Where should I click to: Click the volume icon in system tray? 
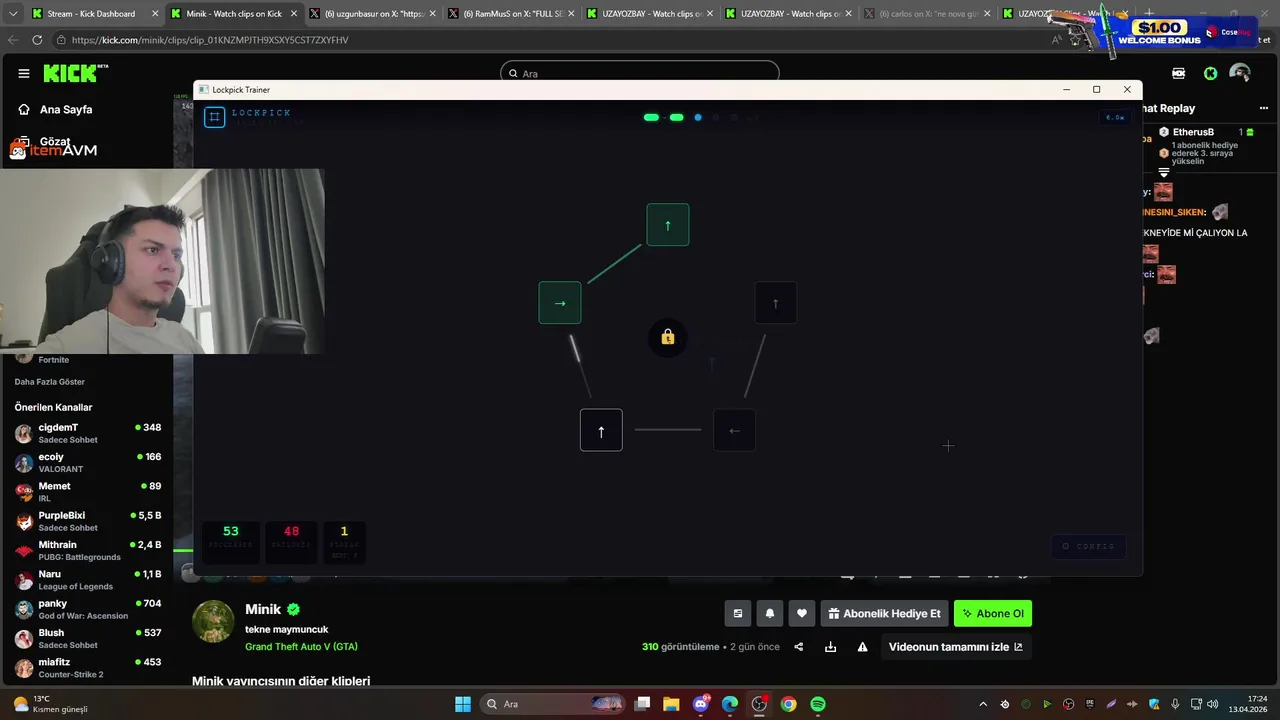[1212, 704]
